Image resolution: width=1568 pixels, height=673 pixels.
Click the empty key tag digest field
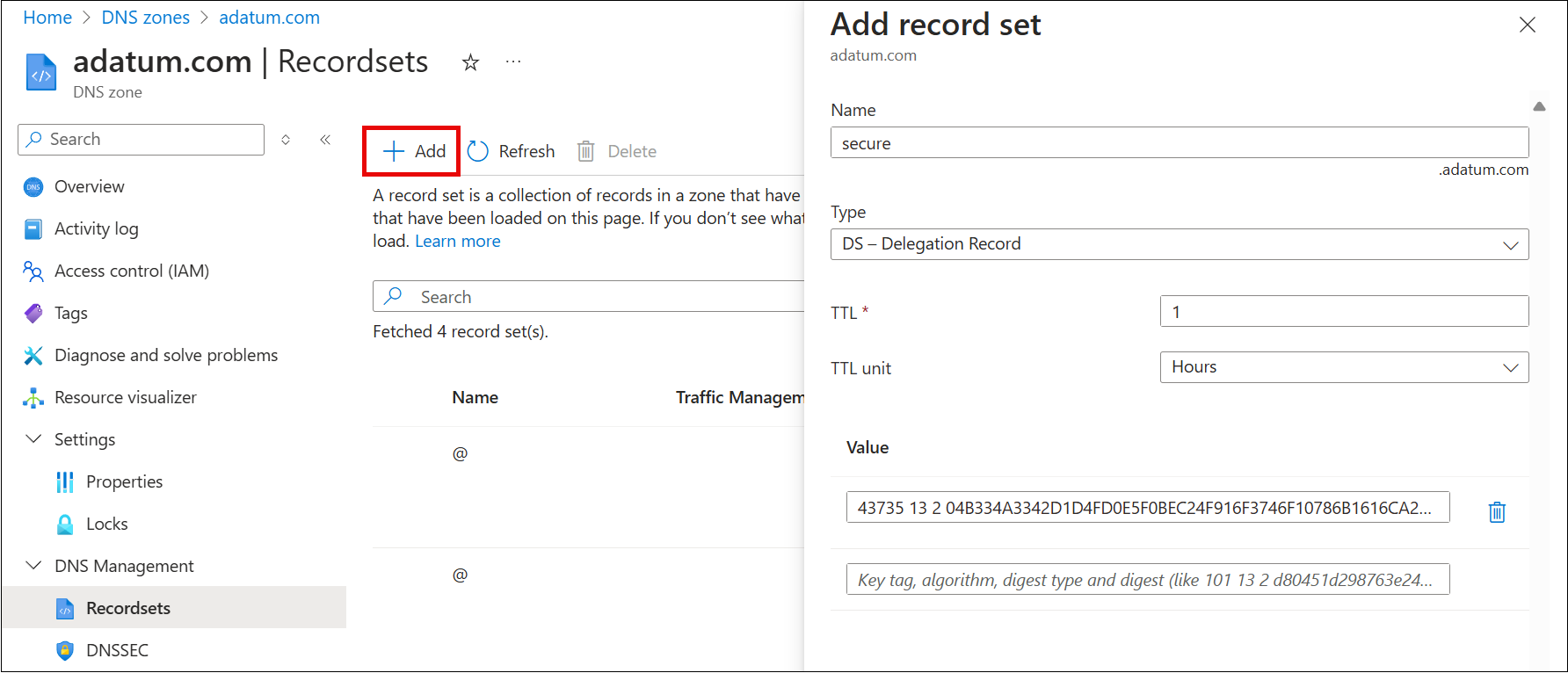[x=1148, y=579]
